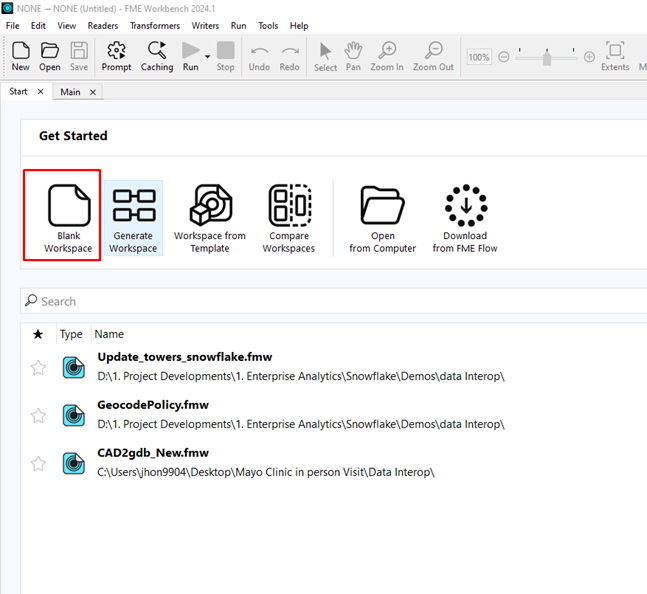The width and height of the screenshot is (647, 594).
Task: Activate the Select pointer tool
Action: 325,56
